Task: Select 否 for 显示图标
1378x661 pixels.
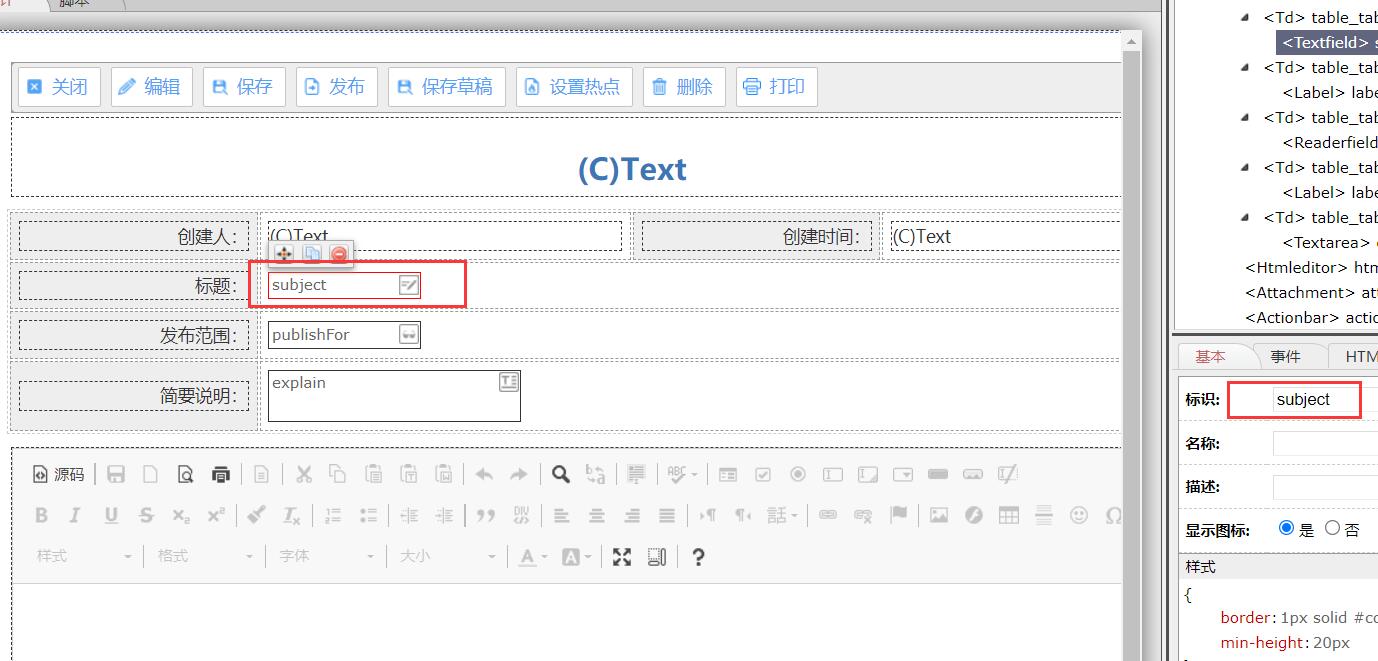Action: click(x=1332, y=528)
